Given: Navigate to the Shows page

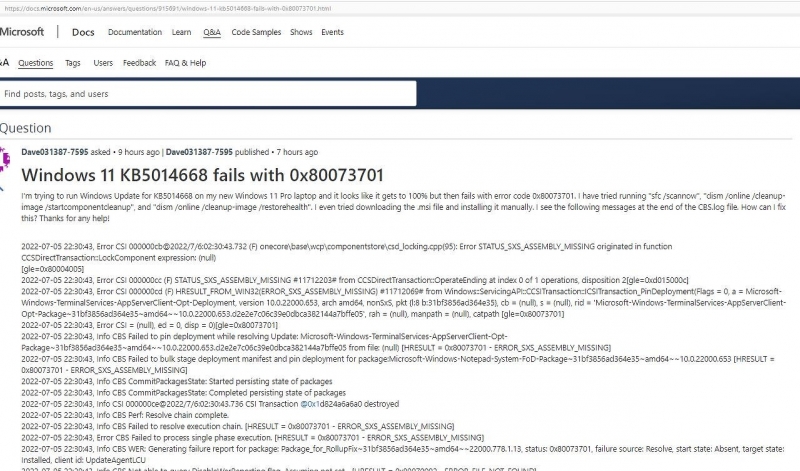Looking at the screenshot, I should click(x=301, y=32).
